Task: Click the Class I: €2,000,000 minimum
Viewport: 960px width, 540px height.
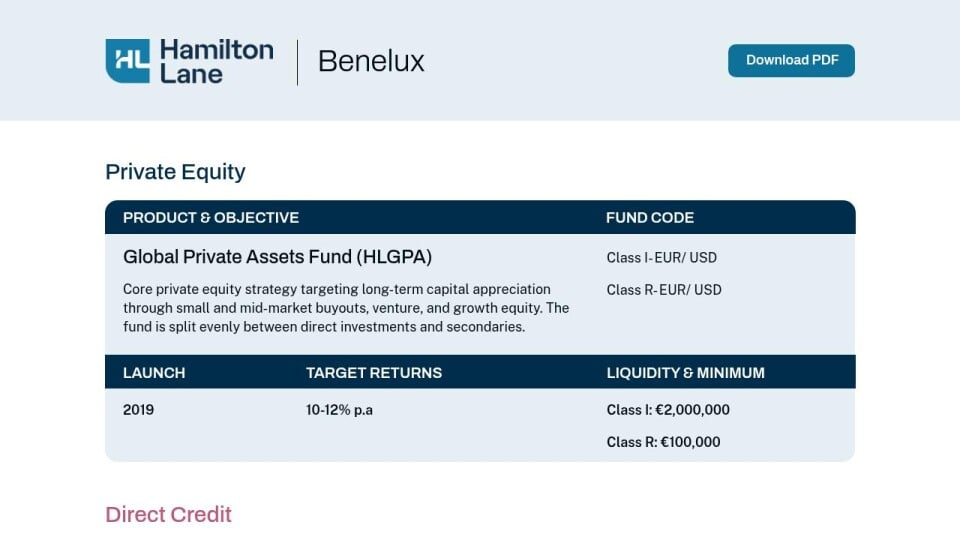Action: pos(668,410)
